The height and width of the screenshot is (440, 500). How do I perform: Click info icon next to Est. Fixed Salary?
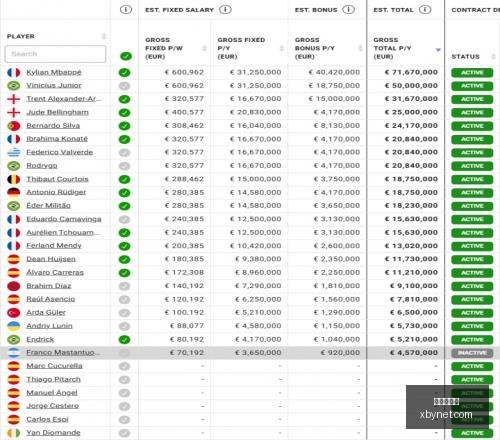coord(225,9)
